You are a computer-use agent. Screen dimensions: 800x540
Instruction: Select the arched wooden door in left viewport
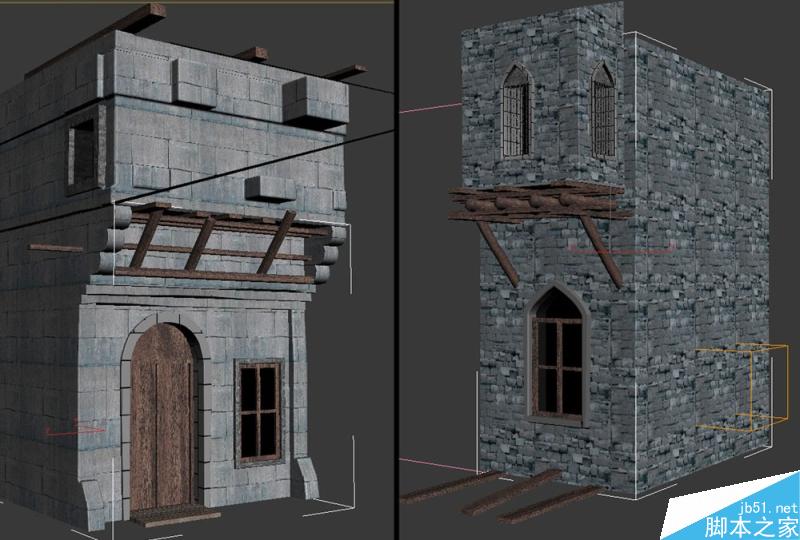point(162,416)
